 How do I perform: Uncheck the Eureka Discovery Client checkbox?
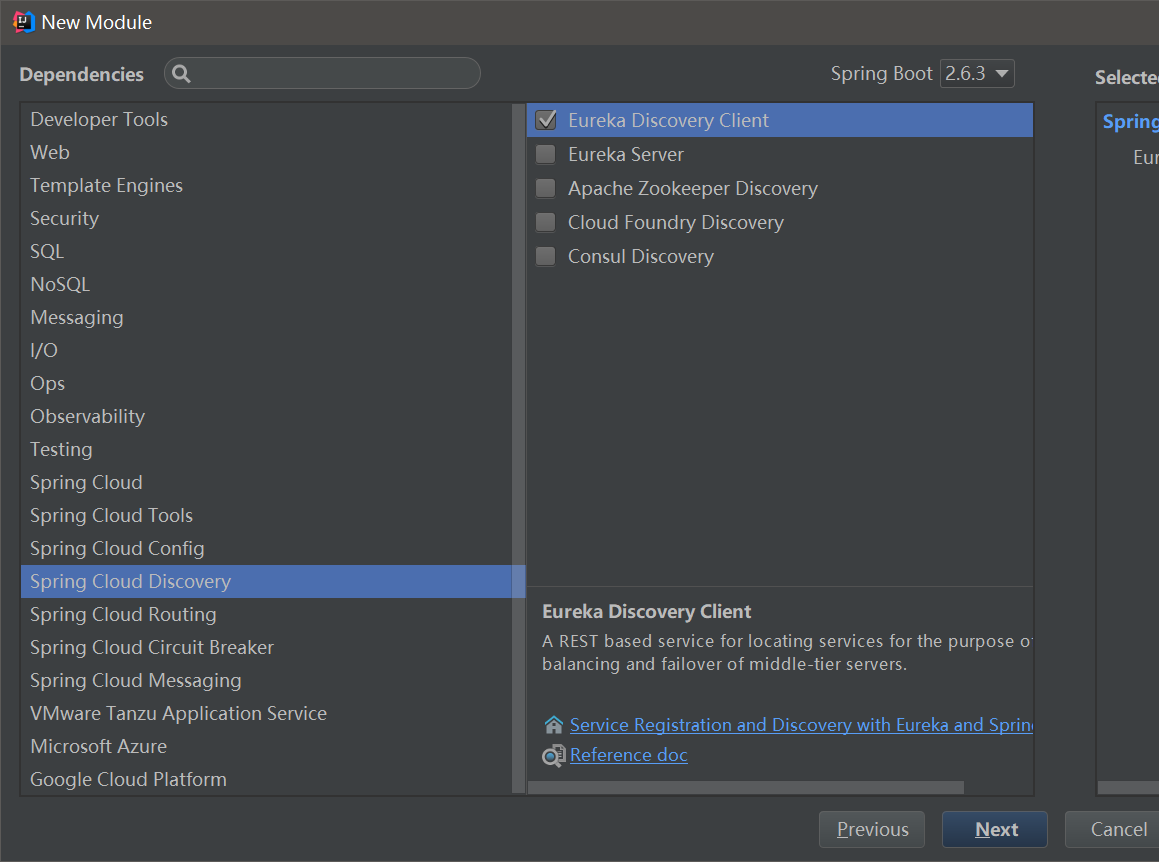click(x=545, y=120)
